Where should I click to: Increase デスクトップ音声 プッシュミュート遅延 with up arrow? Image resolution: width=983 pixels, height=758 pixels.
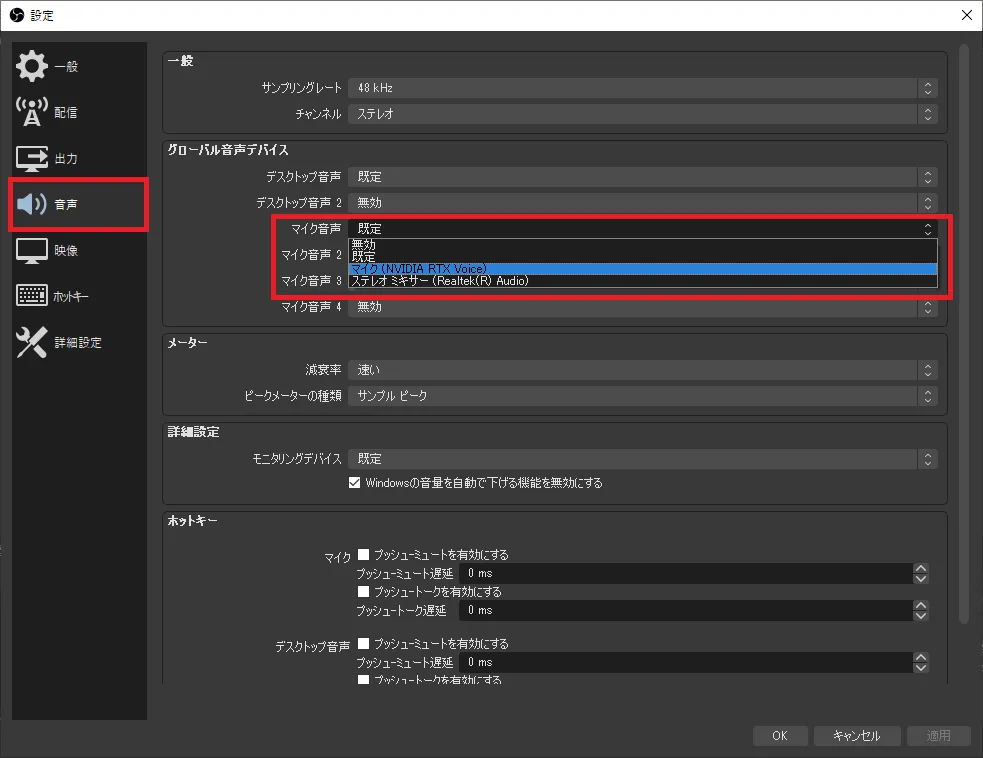pyautogui.click(x=920, y=657)
